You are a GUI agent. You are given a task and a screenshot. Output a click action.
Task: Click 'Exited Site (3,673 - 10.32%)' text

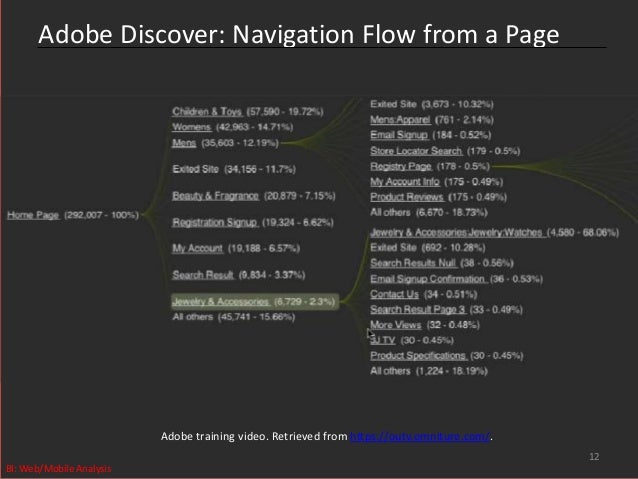tap(432, 105)
